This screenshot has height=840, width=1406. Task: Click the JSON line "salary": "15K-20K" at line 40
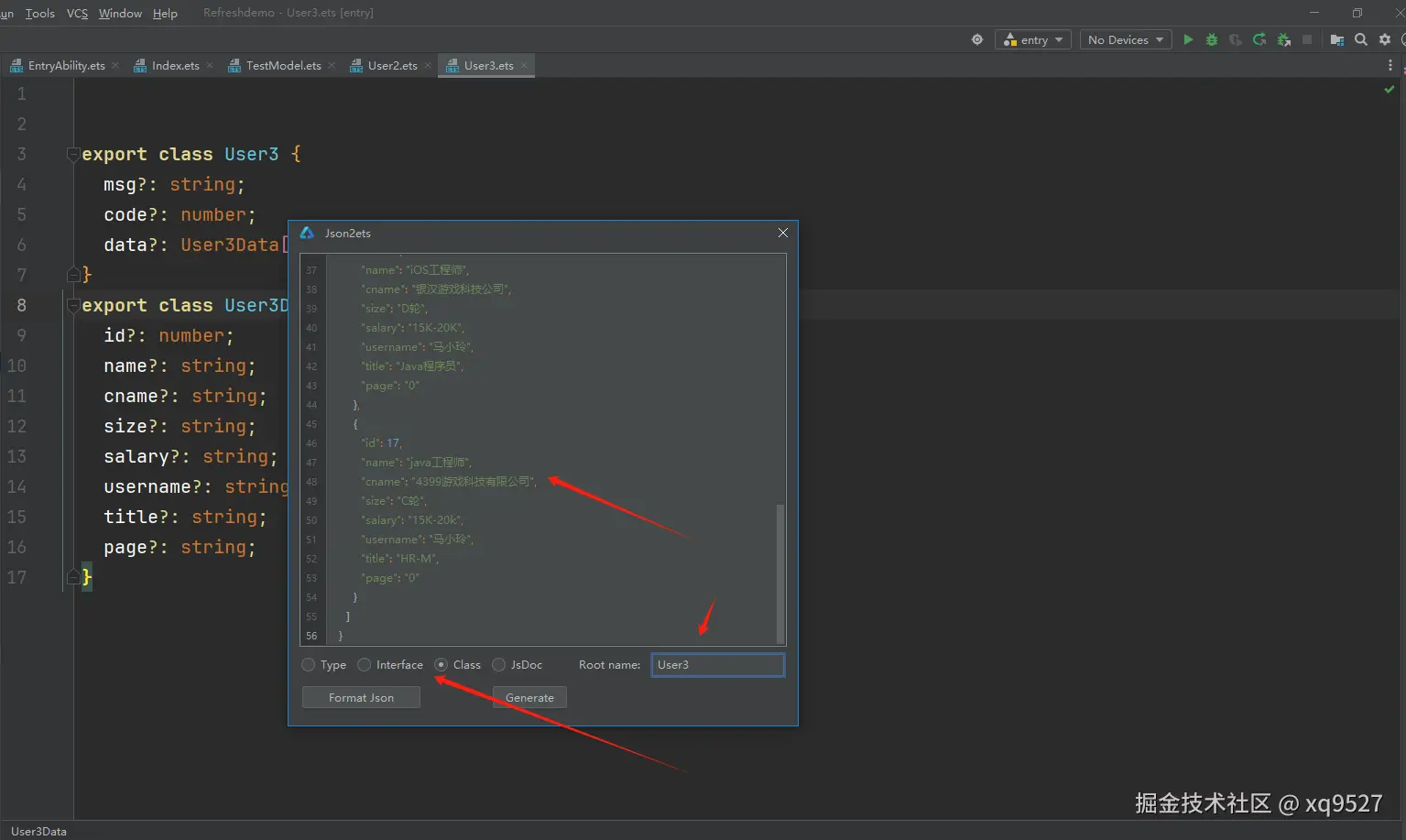(413, 328)
